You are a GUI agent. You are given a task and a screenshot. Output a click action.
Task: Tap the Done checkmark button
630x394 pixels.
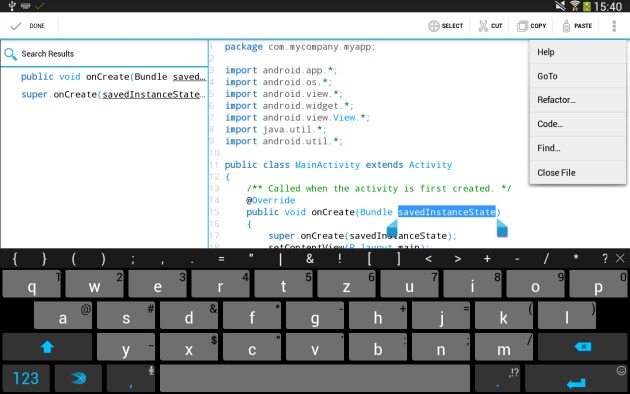coord(28,26)
